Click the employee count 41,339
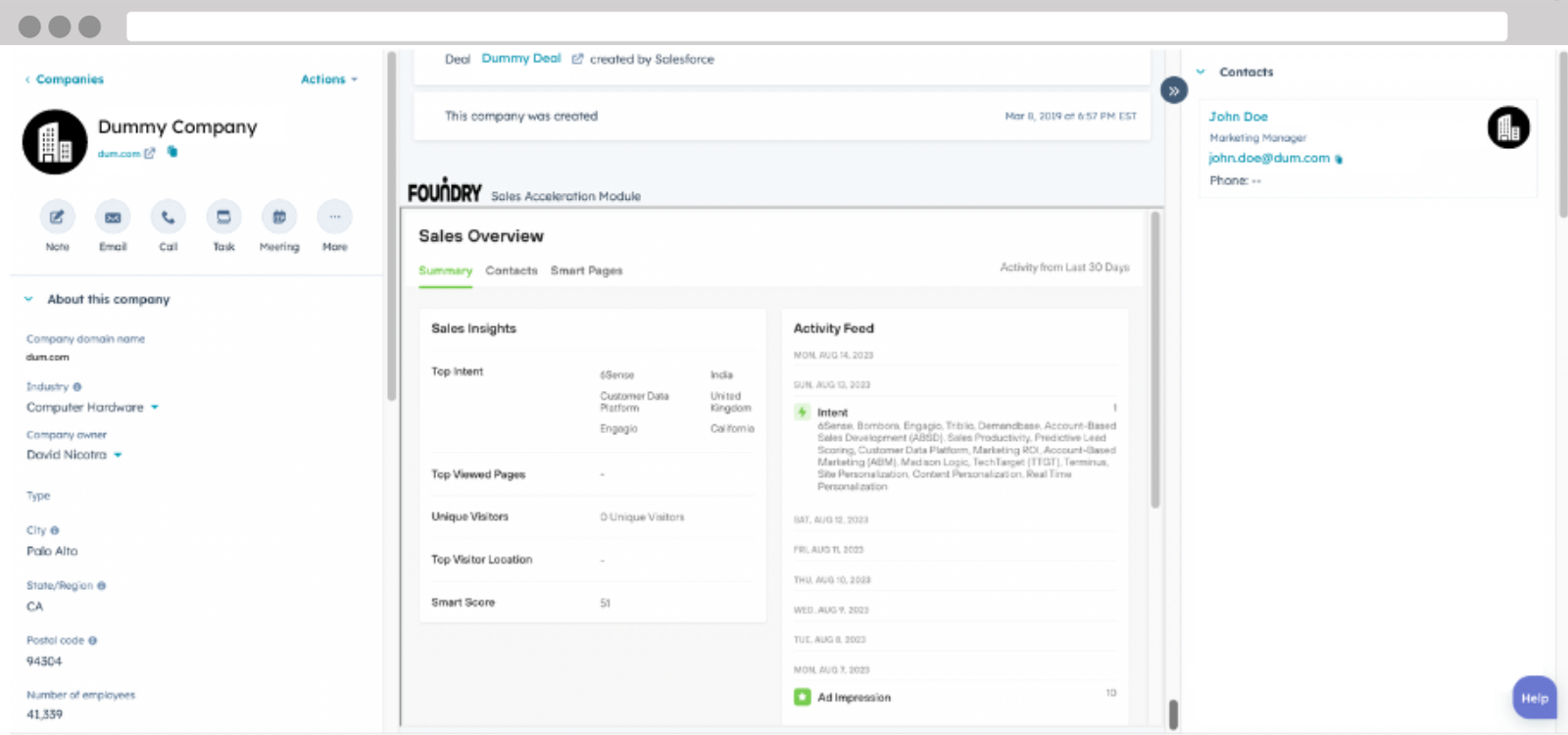 point(44,714)
